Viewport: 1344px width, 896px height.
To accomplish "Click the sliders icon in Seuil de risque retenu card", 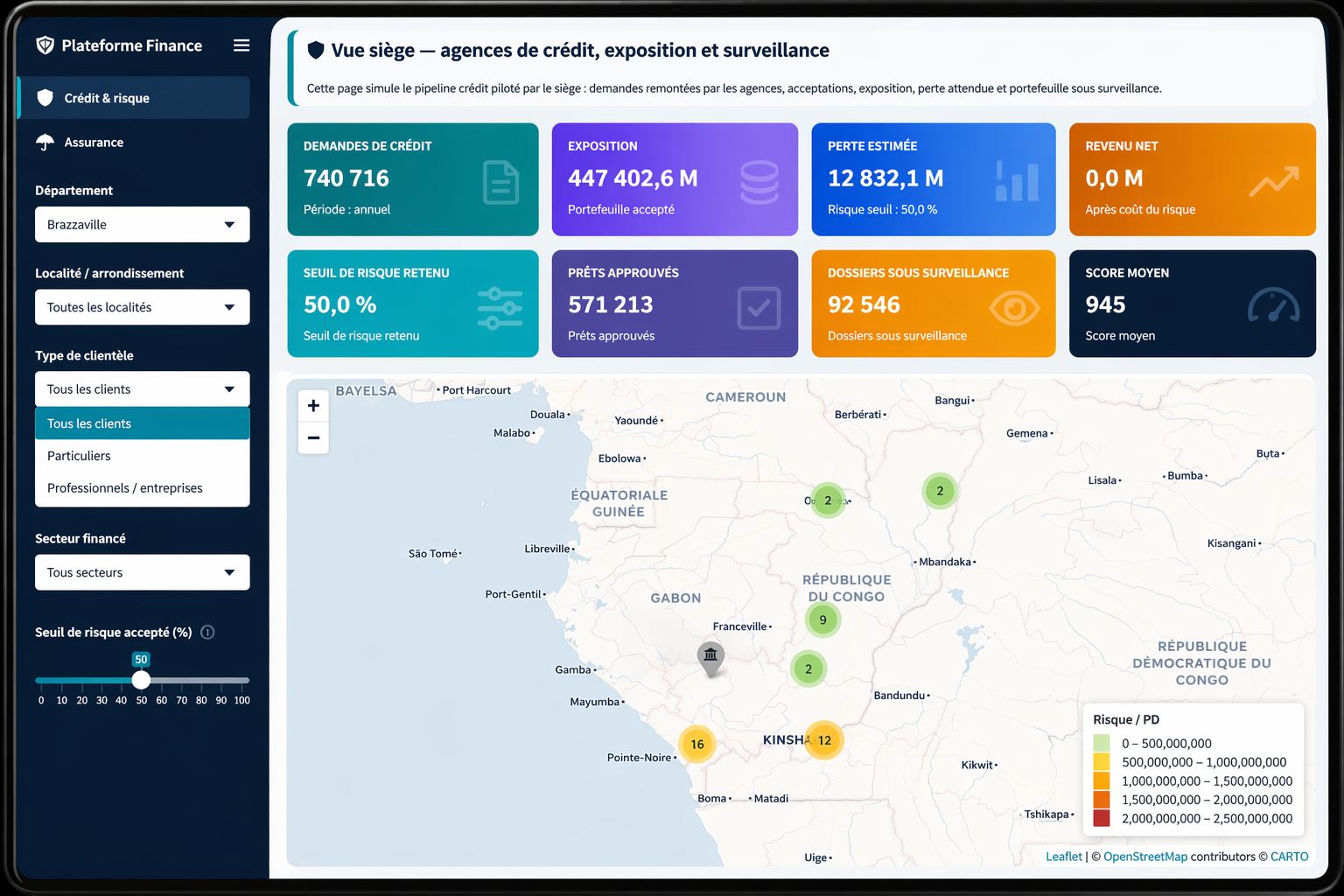I will [500, 308].
